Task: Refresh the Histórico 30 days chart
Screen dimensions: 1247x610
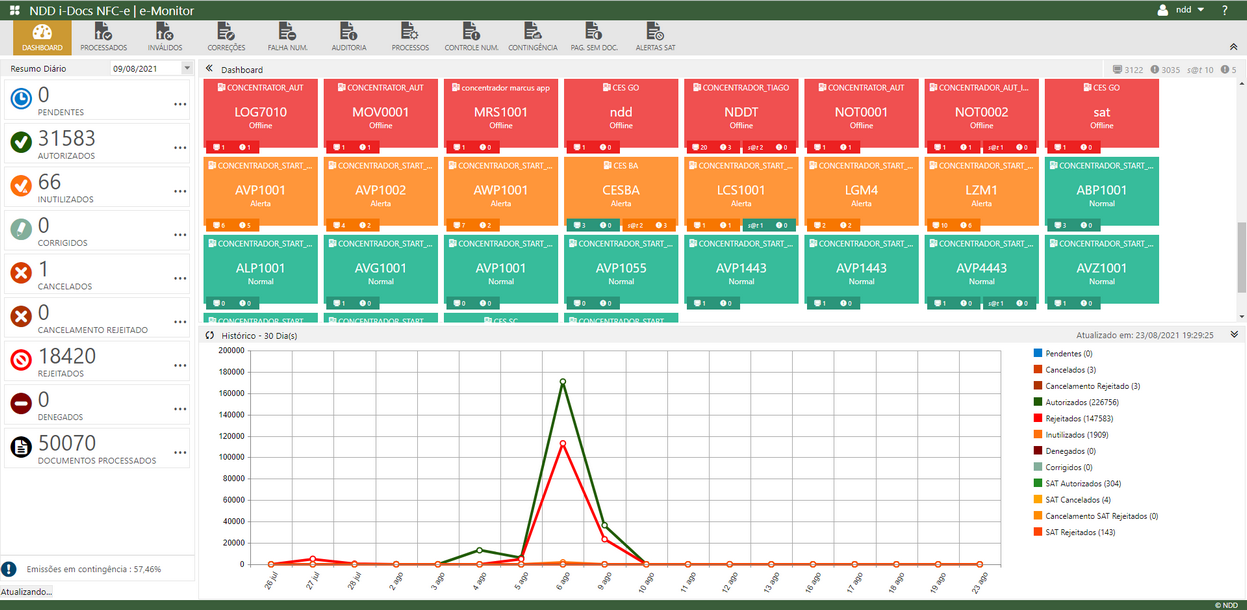Action: click(x=209, y=334)
